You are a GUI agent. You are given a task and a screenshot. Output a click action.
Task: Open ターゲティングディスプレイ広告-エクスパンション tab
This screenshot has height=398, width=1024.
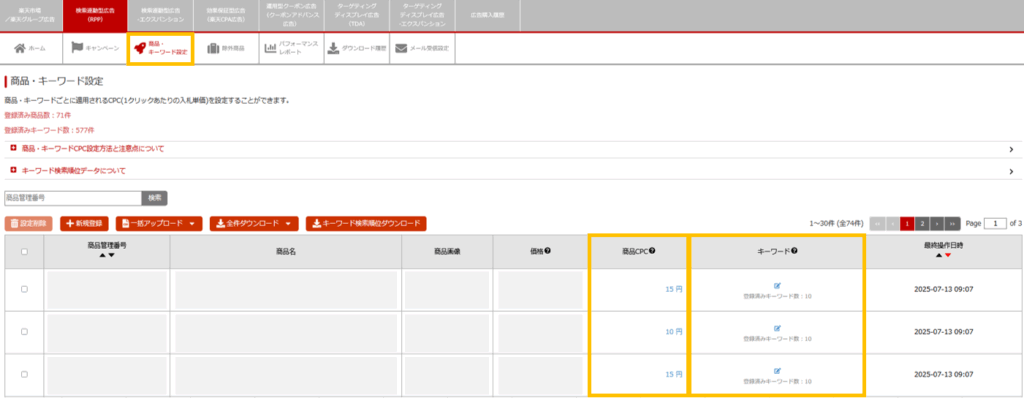pyautogui.click(x=422, y=16)
